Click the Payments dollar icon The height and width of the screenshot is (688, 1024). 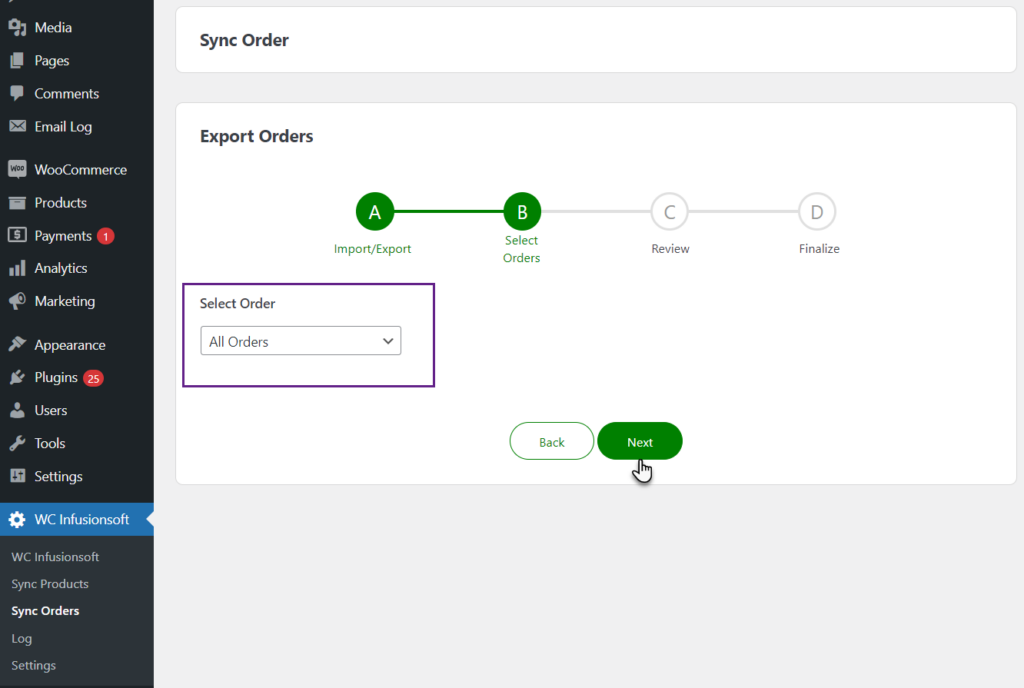click(x=17, y=235)
